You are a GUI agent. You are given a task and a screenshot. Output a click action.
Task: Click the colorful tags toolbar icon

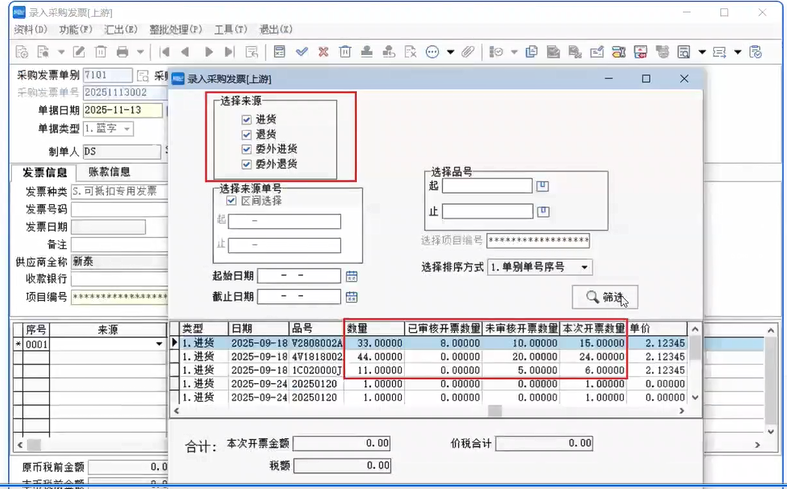pos(618,52)
